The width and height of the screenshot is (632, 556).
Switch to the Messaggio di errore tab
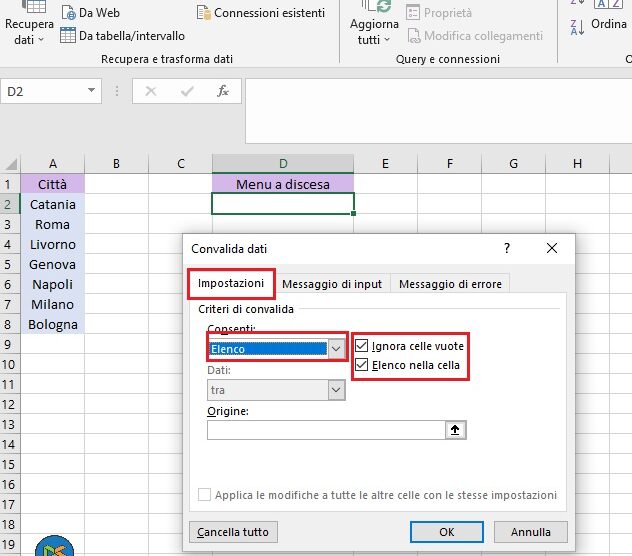[450, 284]
